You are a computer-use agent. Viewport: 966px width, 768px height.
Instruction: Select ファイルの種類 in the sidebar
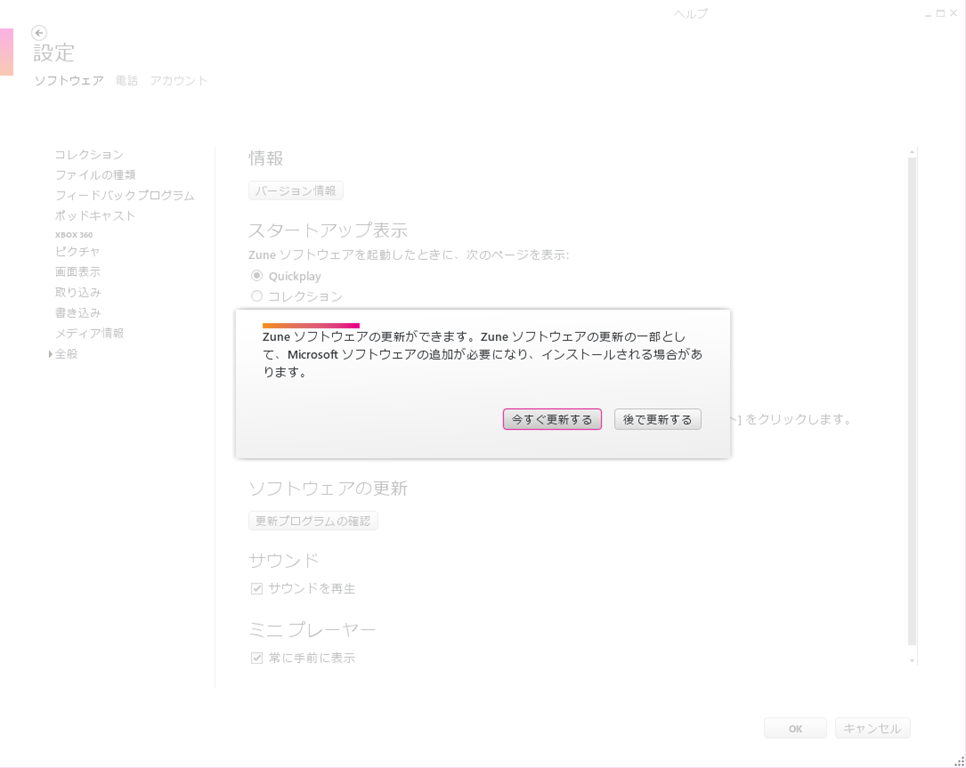[95, 175]
